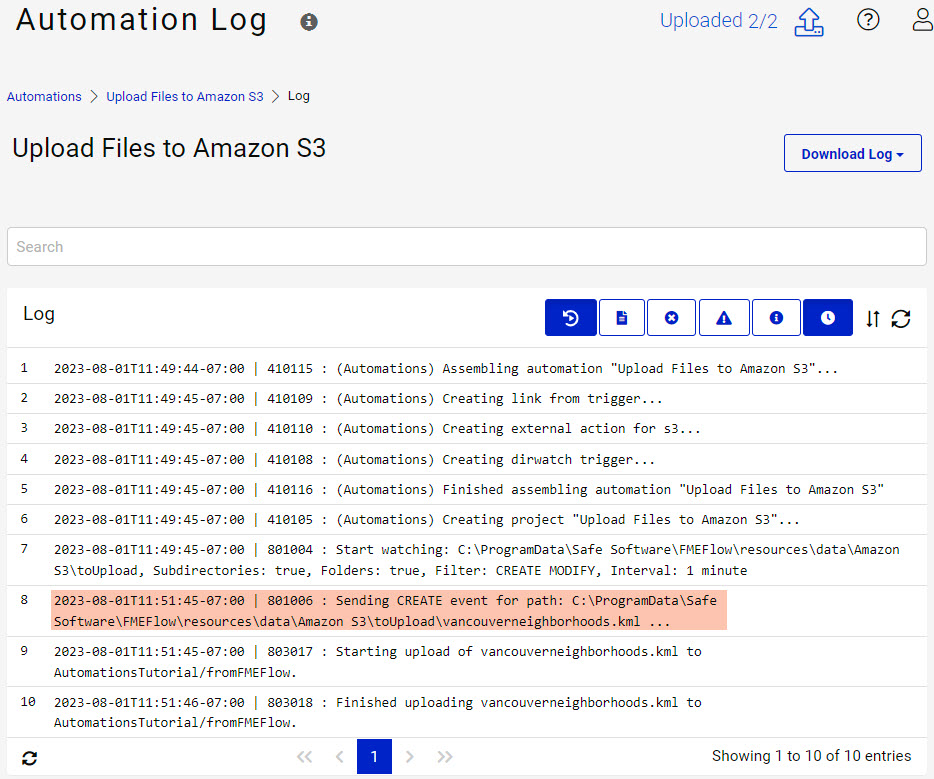The image size is (934, 779).
Task: Click Showing 1 to 10 of 10 entries text
Action: point(811,756)
